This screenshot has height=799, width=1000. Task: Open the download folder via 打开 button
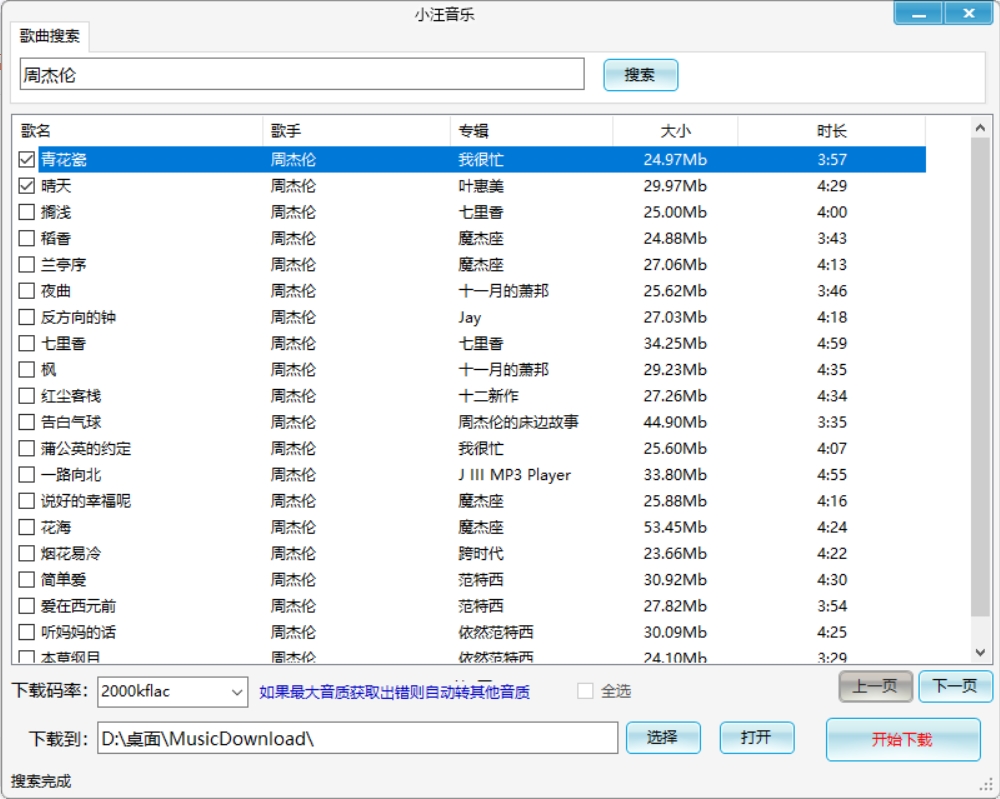757,738
